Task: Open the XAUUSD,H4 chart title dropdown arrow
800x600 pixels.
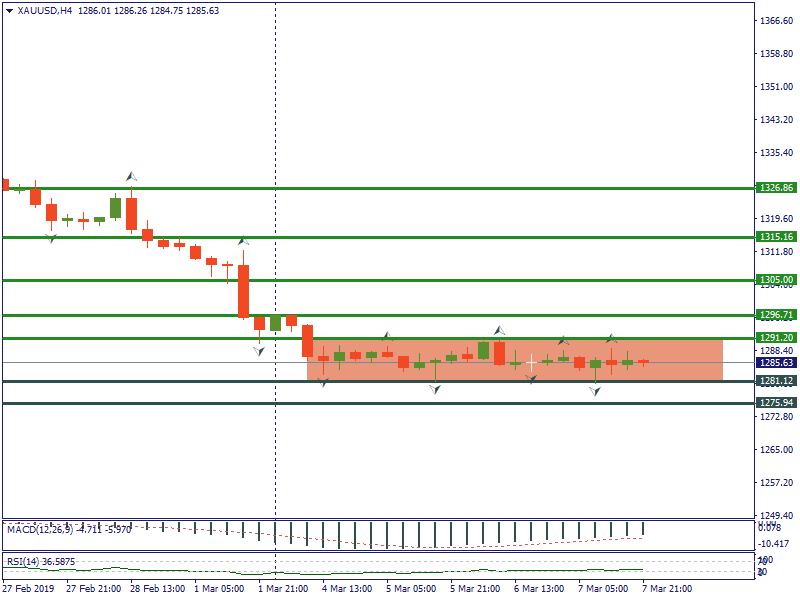Action: (x=9, y=11)
